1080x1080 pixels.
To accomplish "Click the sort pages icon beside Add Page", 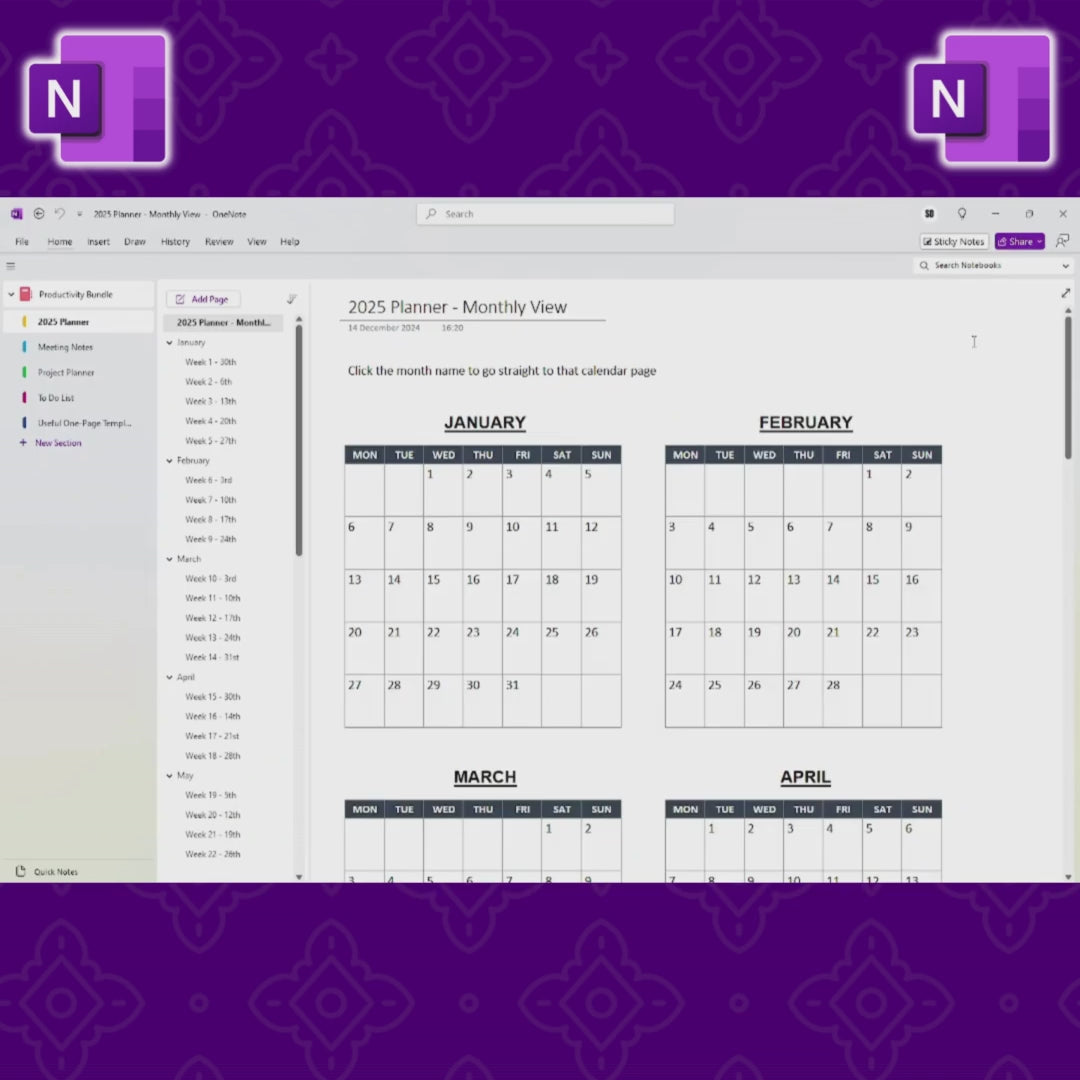I will (292, 298).
